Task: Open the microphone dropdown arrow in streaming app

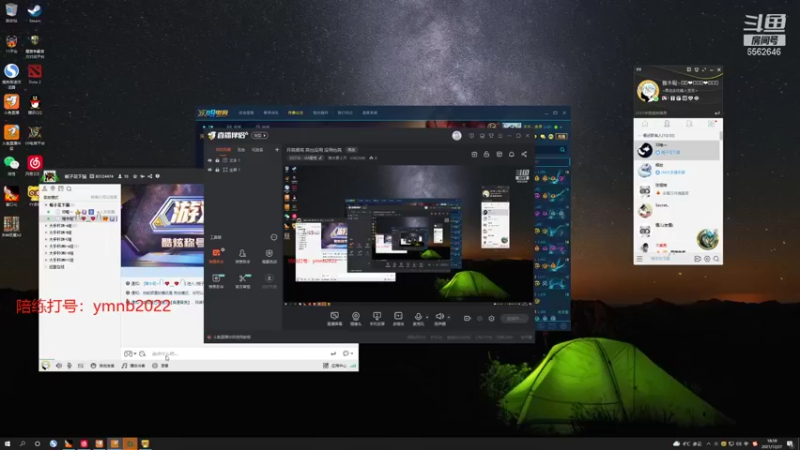Action: pyautogui.click(x=427, y=317)
